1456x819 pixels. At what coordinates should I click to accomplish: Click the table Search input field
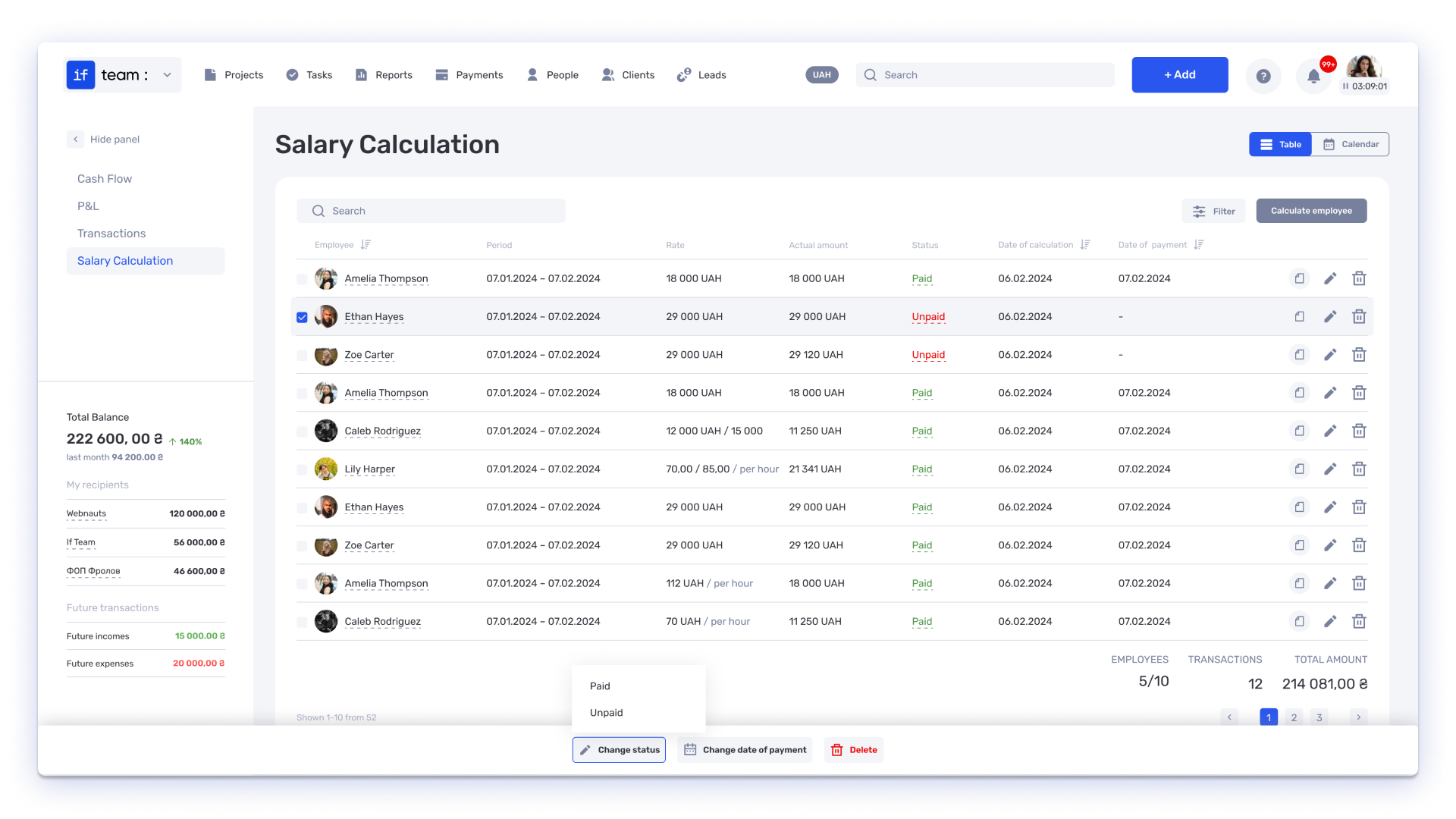click(x=431, y=211)
